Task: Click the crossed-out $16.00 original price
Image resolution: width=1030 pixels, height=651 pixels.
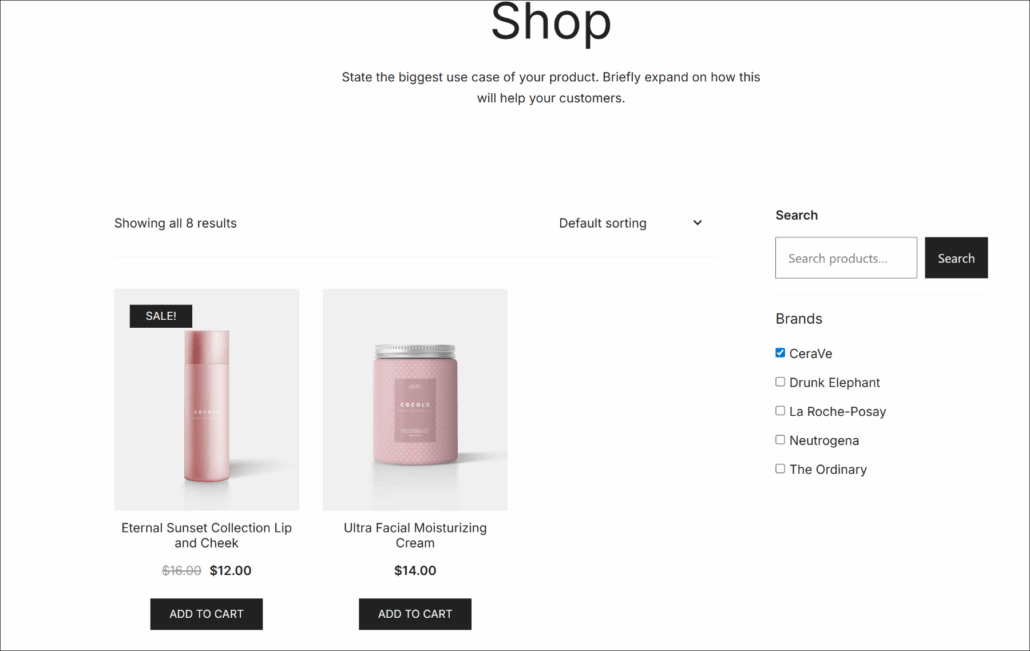Action: pyautogui.click(x=181, y=570)
